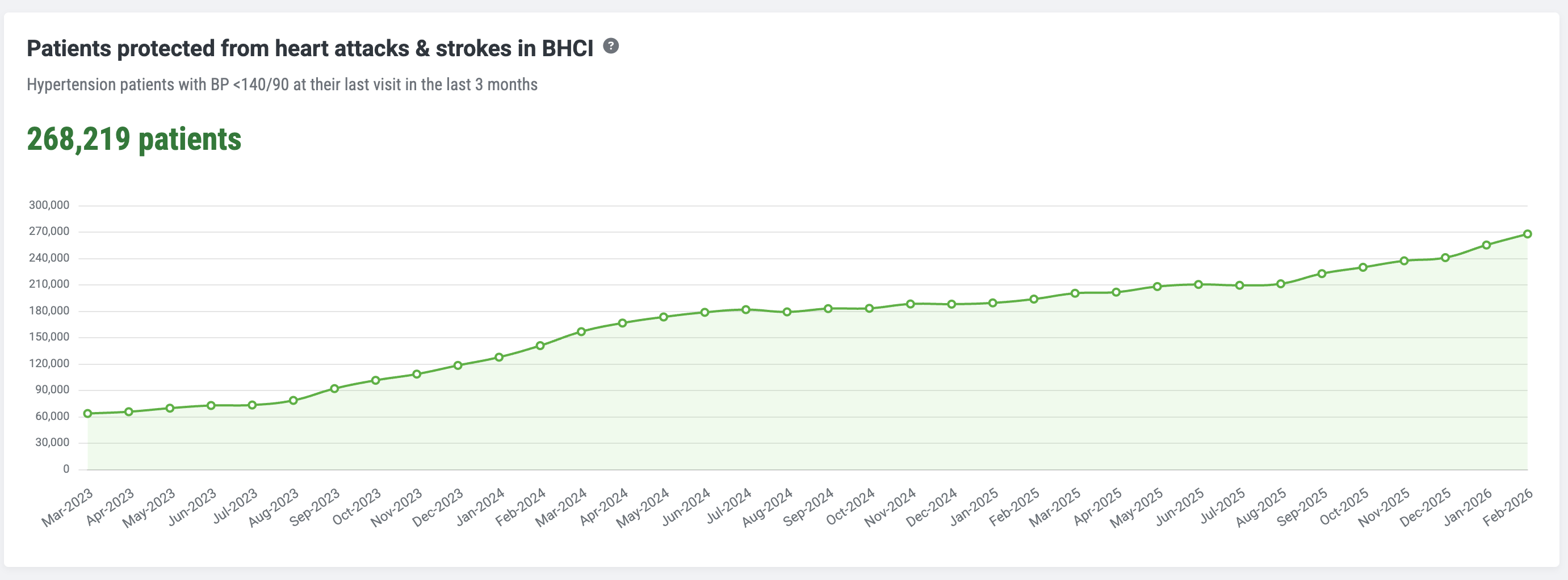This screenshot has height=580, width=1568.
Task: Click the Jan-2025 data point marker
Action: pyautogui.click(x=993, y=302)
